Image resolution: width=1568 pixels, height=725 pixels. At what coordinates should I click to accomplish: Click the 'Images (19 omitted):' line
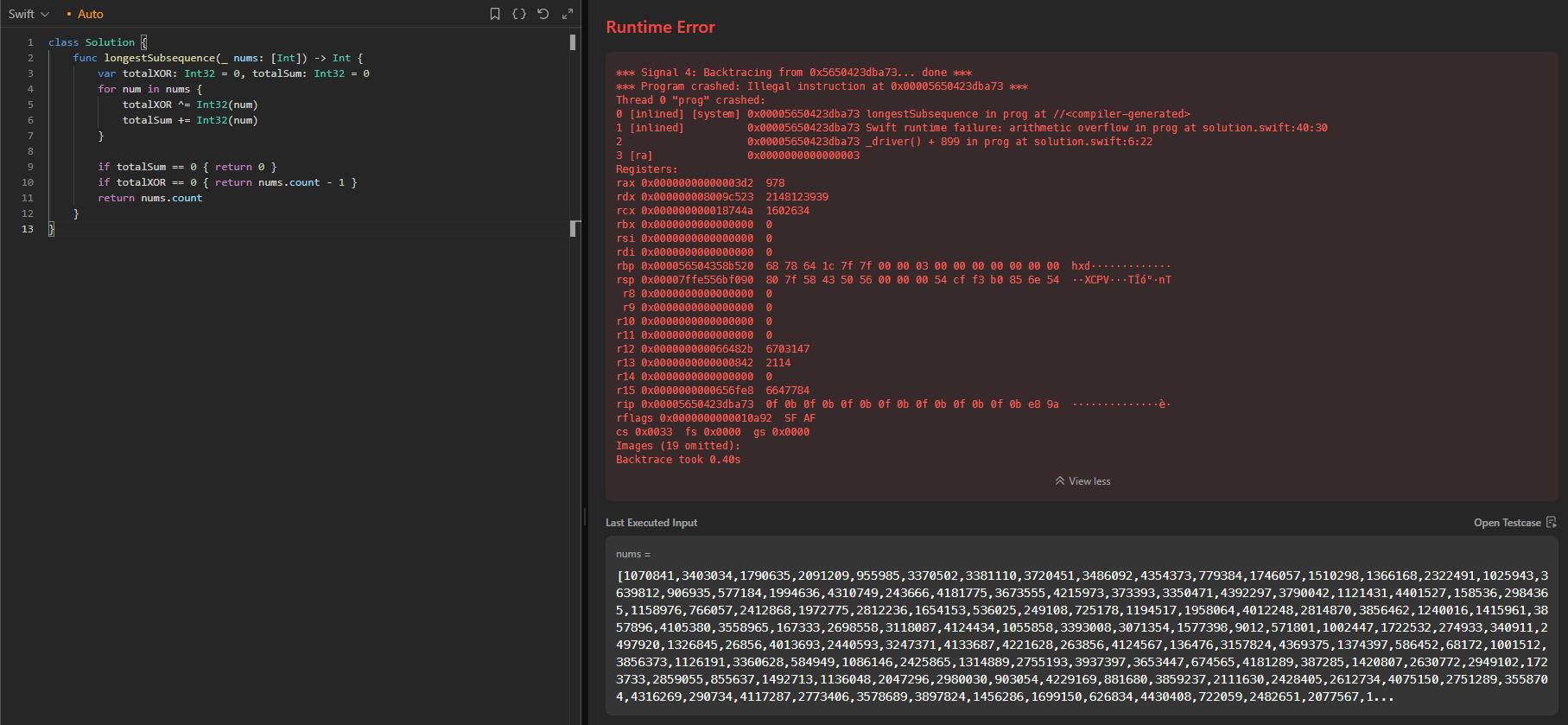pos(678,446)
